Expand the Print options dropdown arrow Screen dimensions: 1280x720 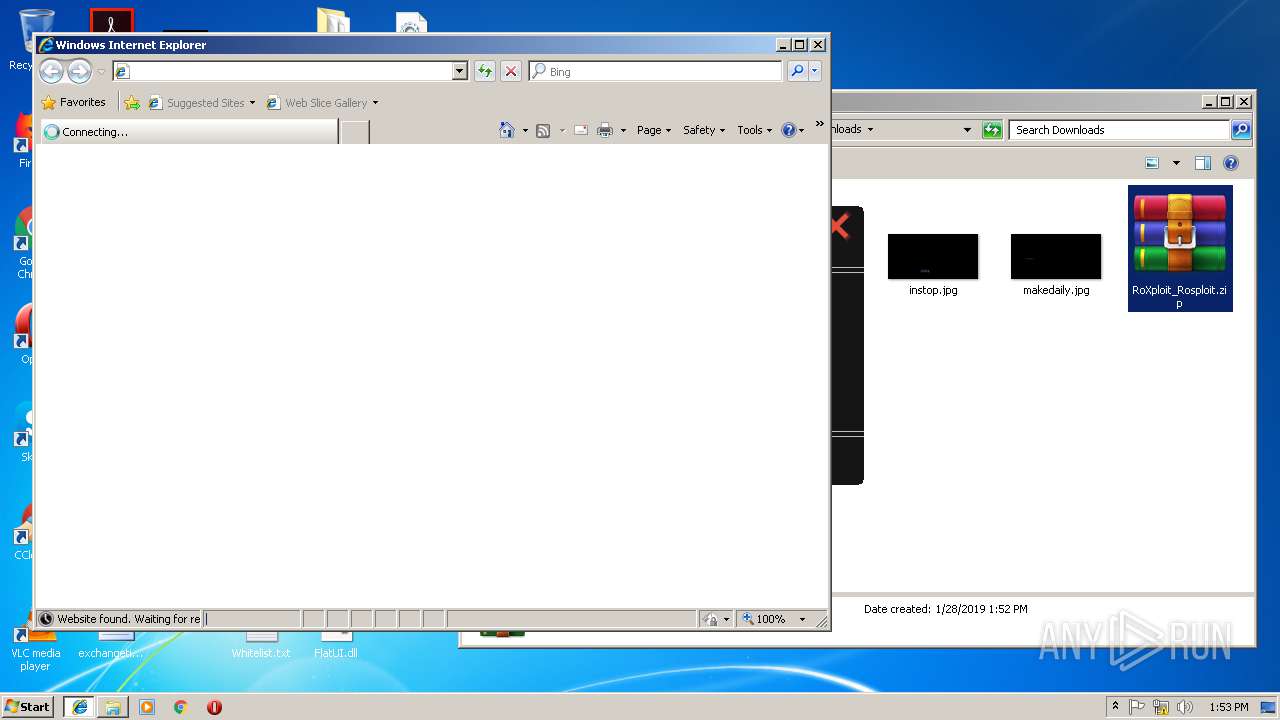(623, 130)
